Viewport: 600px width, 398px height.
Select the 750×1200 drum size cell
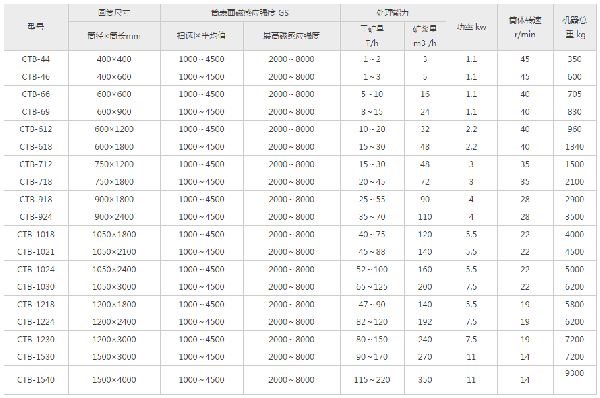(114, 164)
